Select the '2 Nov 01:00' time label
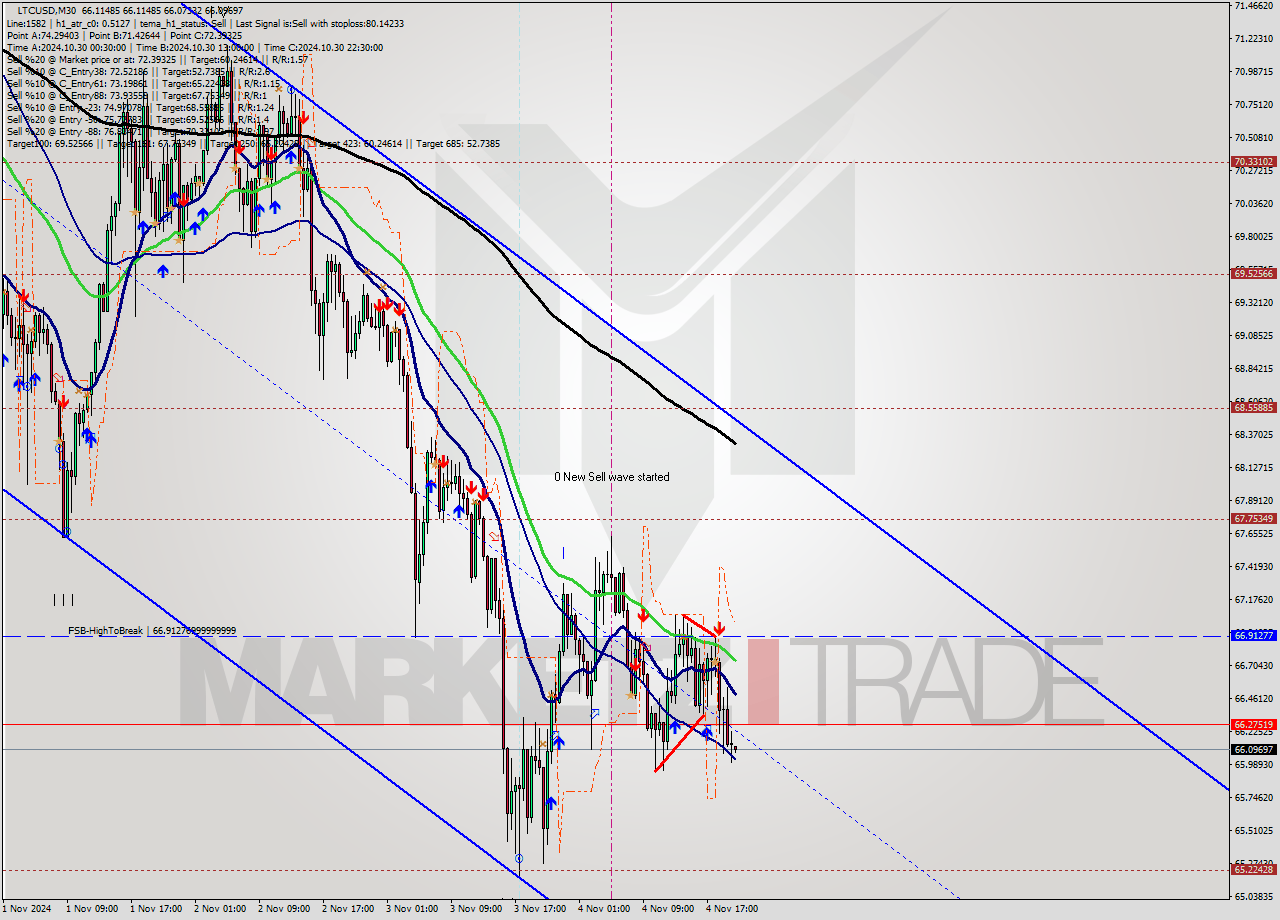The height and width of the screenshot is (920, 1280). click(220, 909)
